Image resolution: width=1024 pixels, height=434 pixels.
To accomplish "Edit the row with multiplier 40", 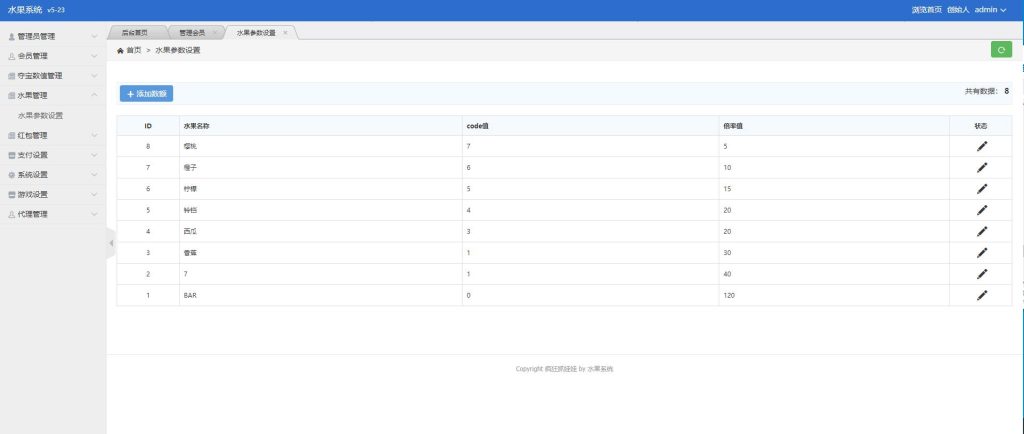I will tap(981, 274).
